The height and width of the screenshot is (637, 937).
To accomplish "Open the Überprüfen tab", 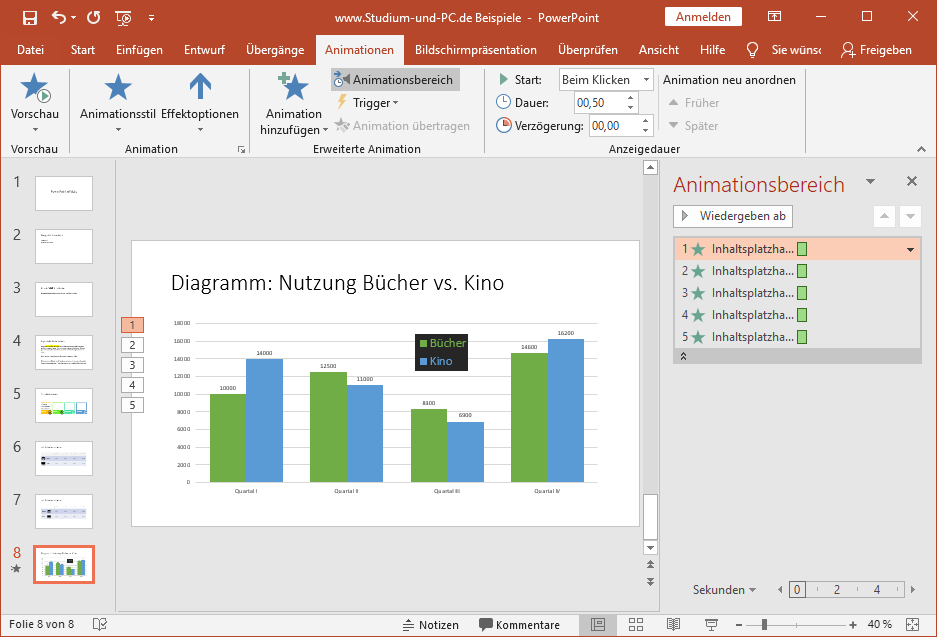I will pos(588,50).
